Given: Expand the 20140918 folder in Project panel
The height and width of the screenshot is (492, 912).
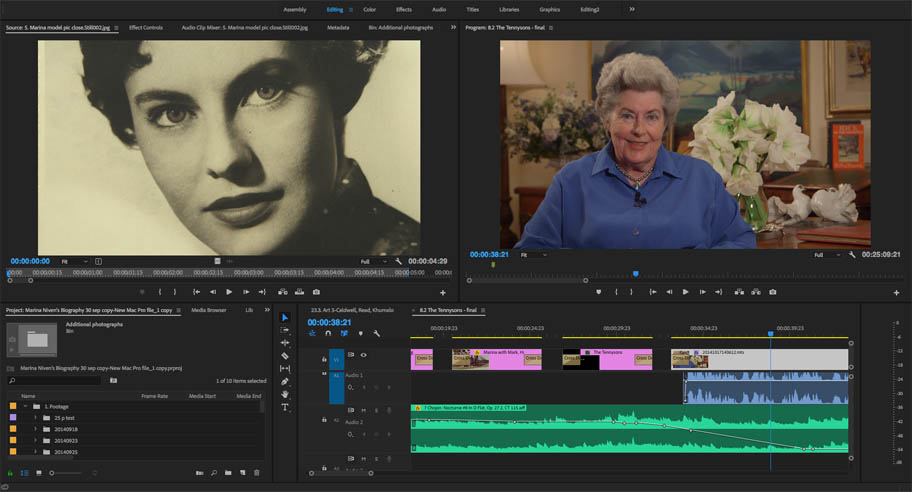Looking at the screenshot, I should pyautogui.click(x=35, y=428).
